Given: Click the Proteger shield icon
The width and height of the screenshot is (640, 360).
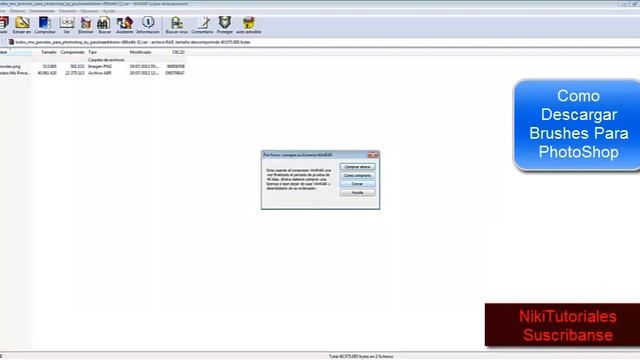Looking at the screenshot, I should (x=224, y=25).
